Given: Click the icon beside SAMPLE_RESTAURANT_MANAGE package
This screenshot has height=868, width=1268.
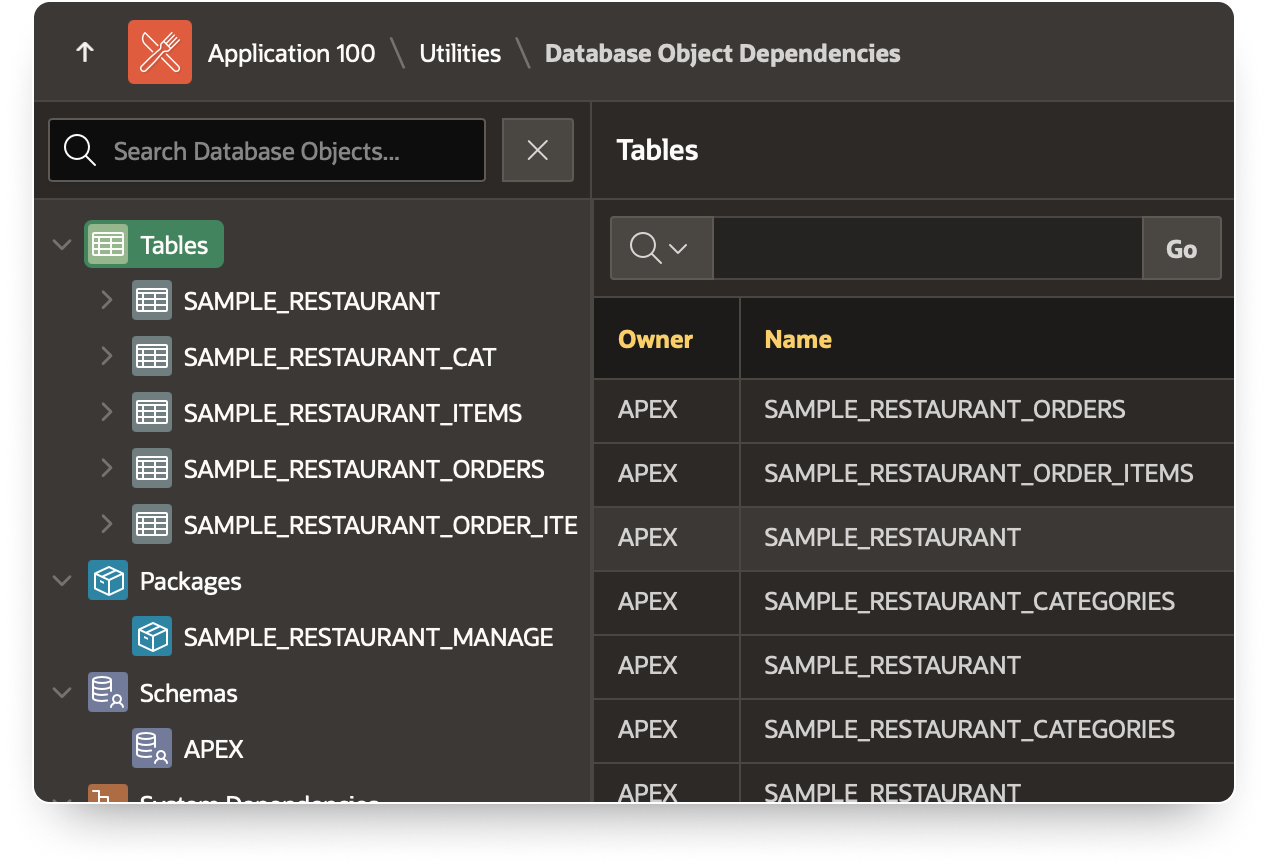Looking at the screenshot, I should click(152, 636).
